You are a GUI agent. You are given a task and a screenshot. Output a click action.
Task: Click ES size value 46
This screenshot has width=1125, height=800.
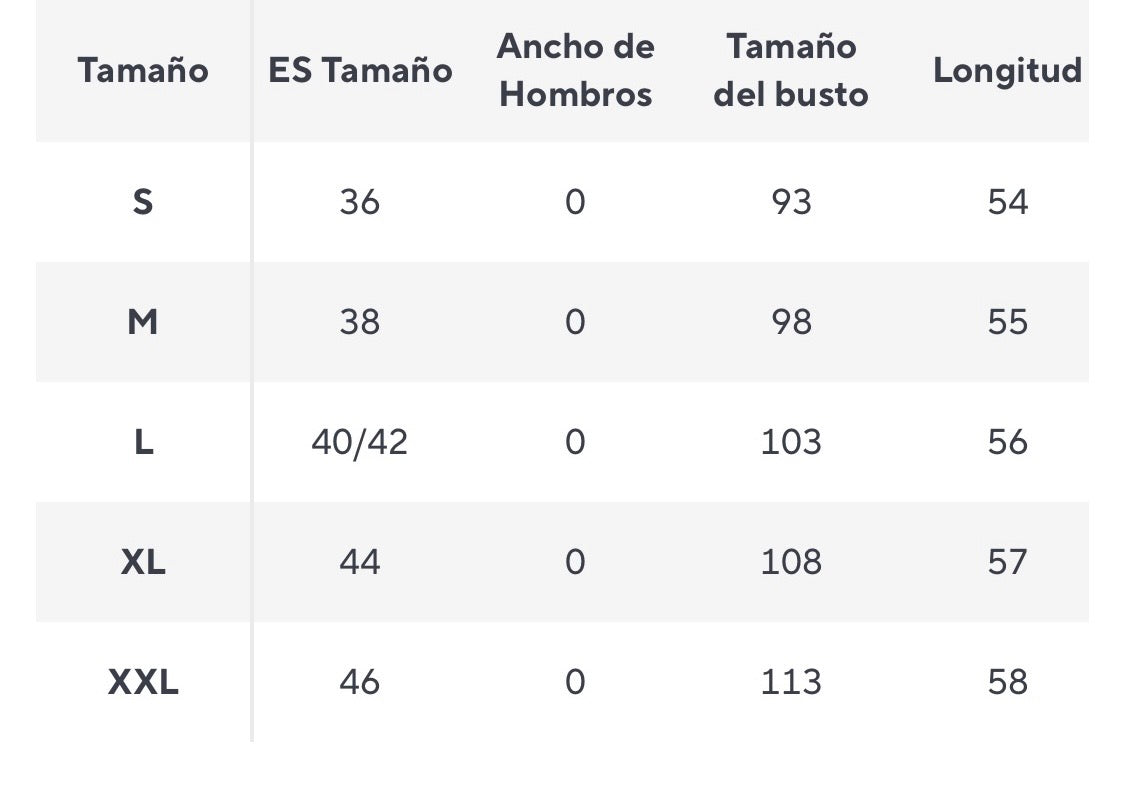pyautogui.click(x=360, y=682)
